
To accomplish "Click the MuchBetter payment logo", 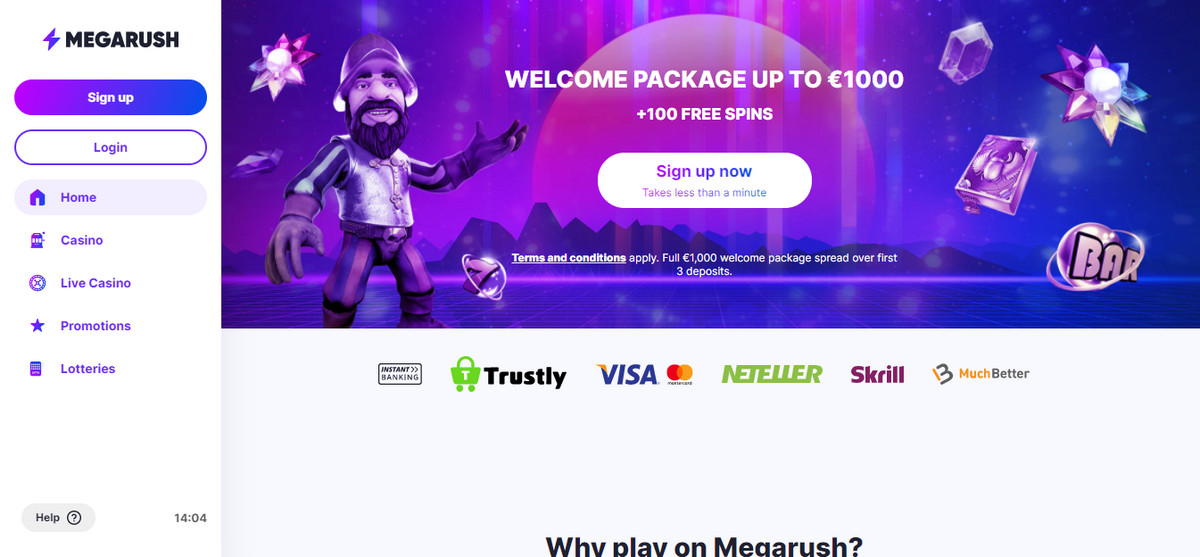I will (x=980, y=374).
